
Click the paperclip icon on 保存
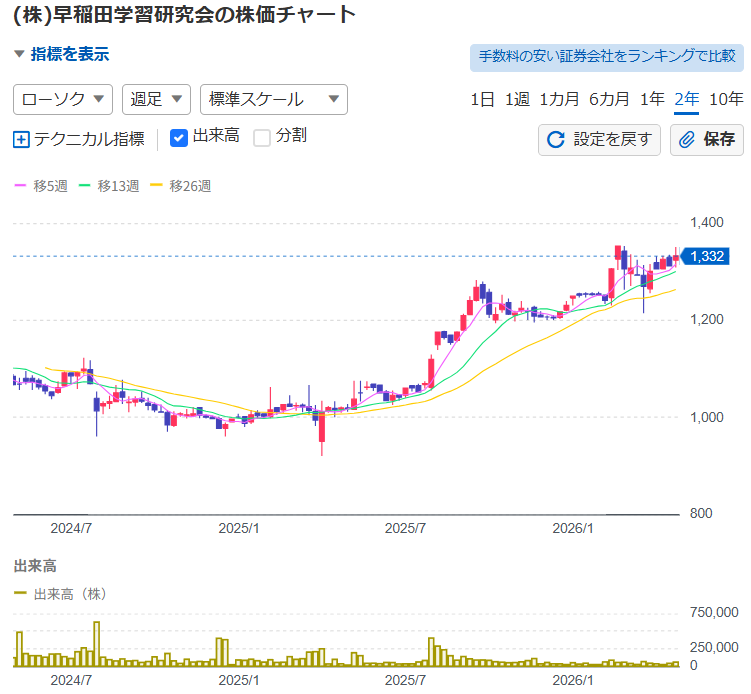point(686,140)
